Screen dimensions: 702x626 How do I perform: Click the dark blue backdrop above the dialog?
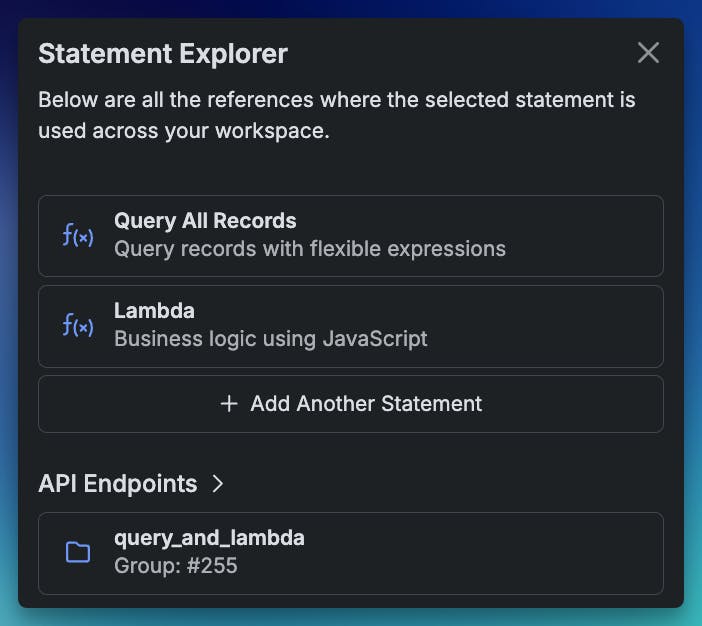[350, 8]
